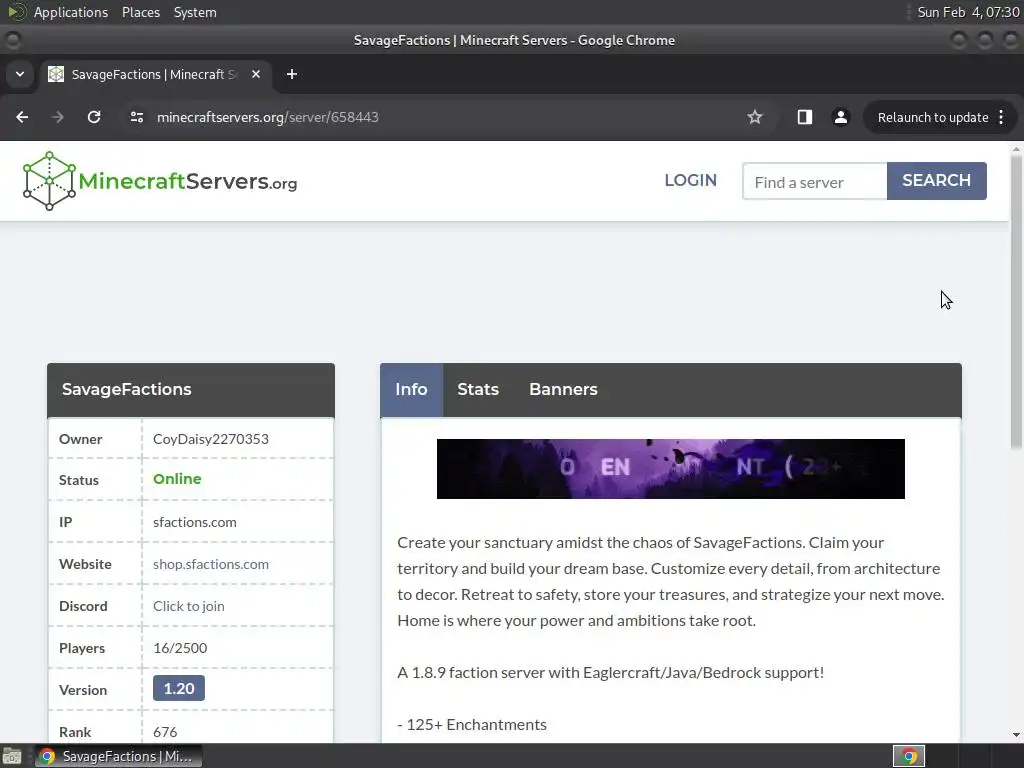Click the page vertical scrollbar
The height and width of the screenshot is (768, 1024).
[x=1016, y=302]
